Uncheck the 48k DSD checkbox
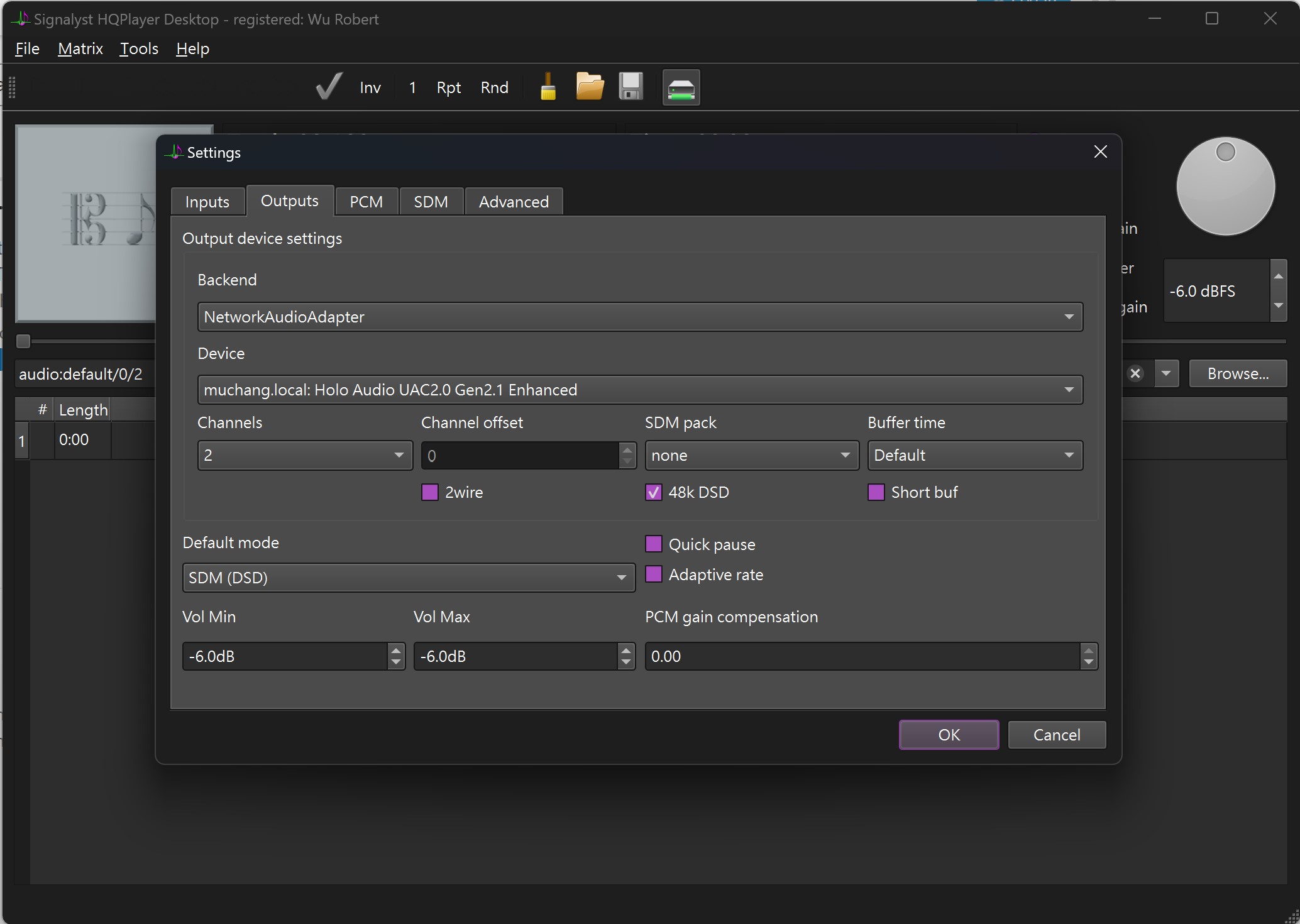Image resolution: width=1300 pixels, height=924 pixels. click(654, 492)
